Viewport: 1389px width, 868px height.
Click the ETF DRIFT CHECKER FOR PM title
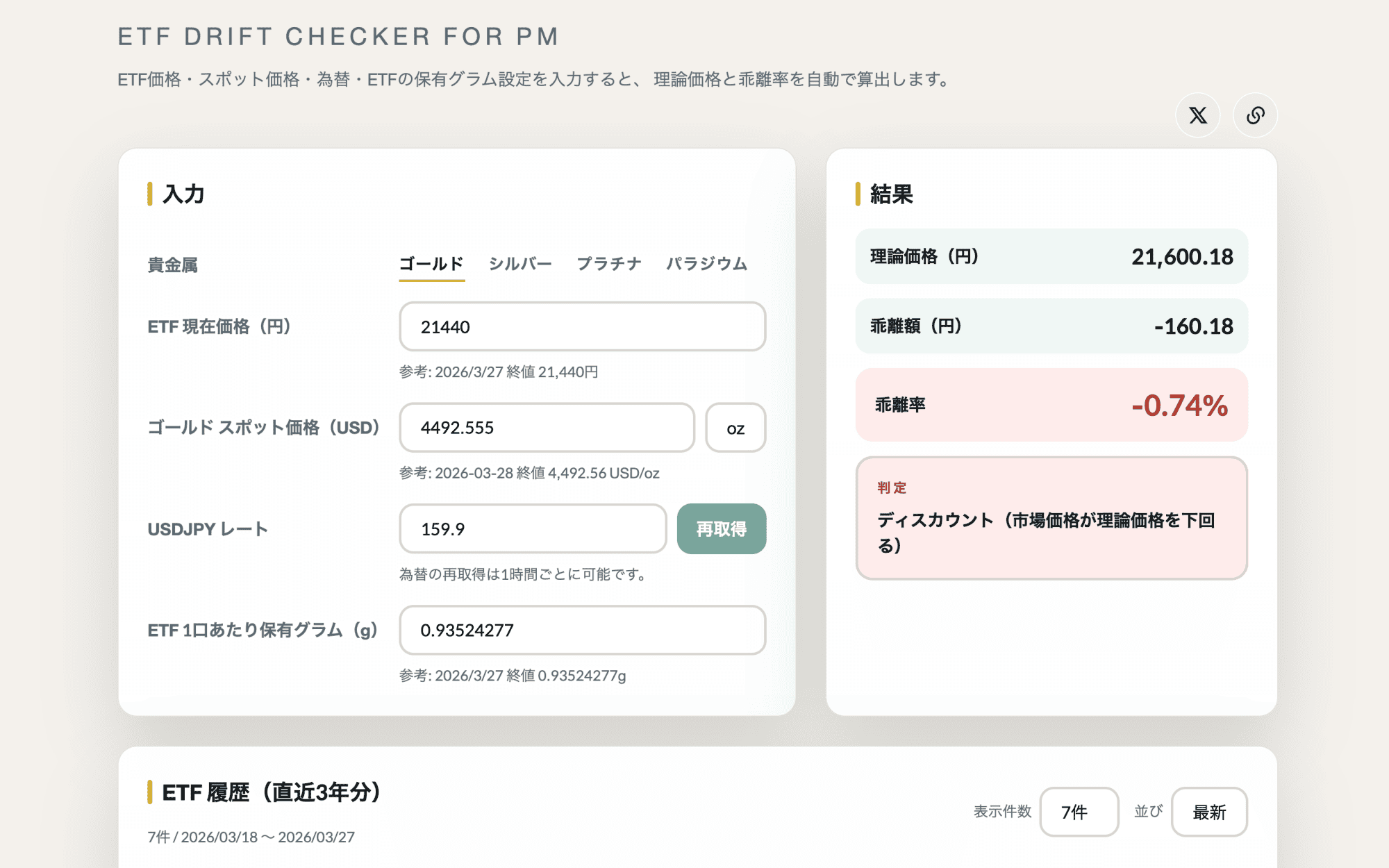click(x=338, y=36)
